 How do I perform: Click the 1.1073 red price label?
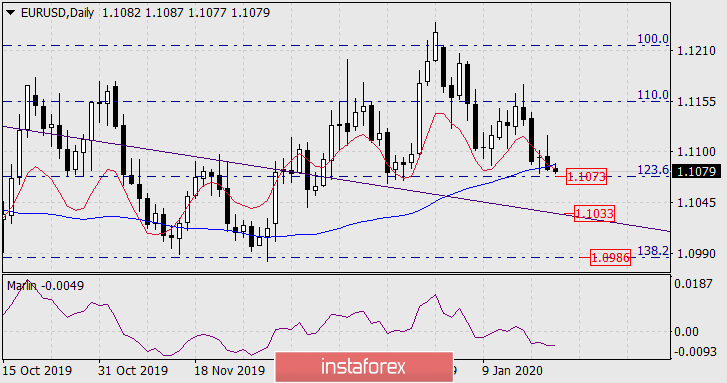(x=587, y=176)
